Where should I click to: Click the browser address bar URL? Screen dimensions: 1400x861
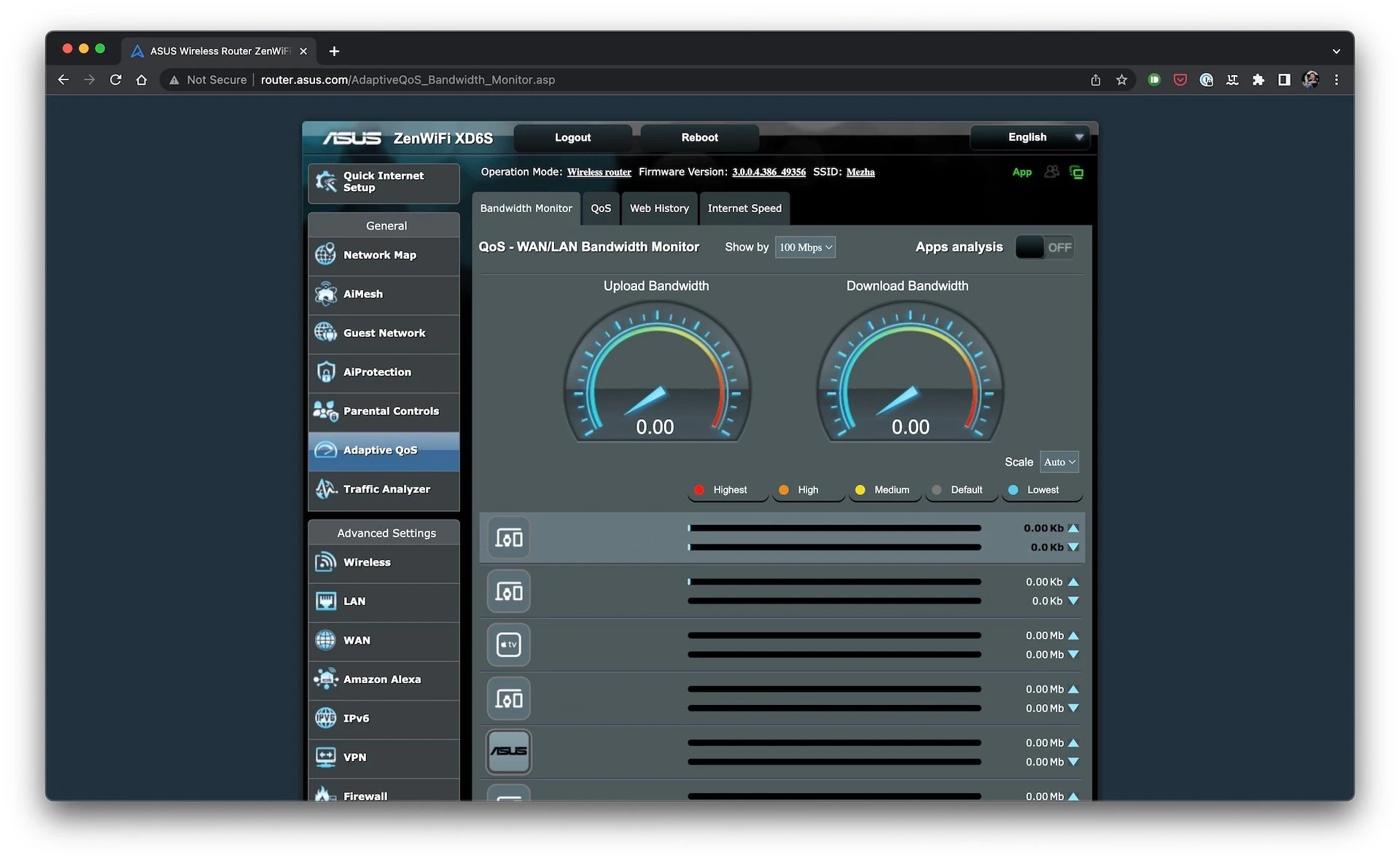(408, 80)
